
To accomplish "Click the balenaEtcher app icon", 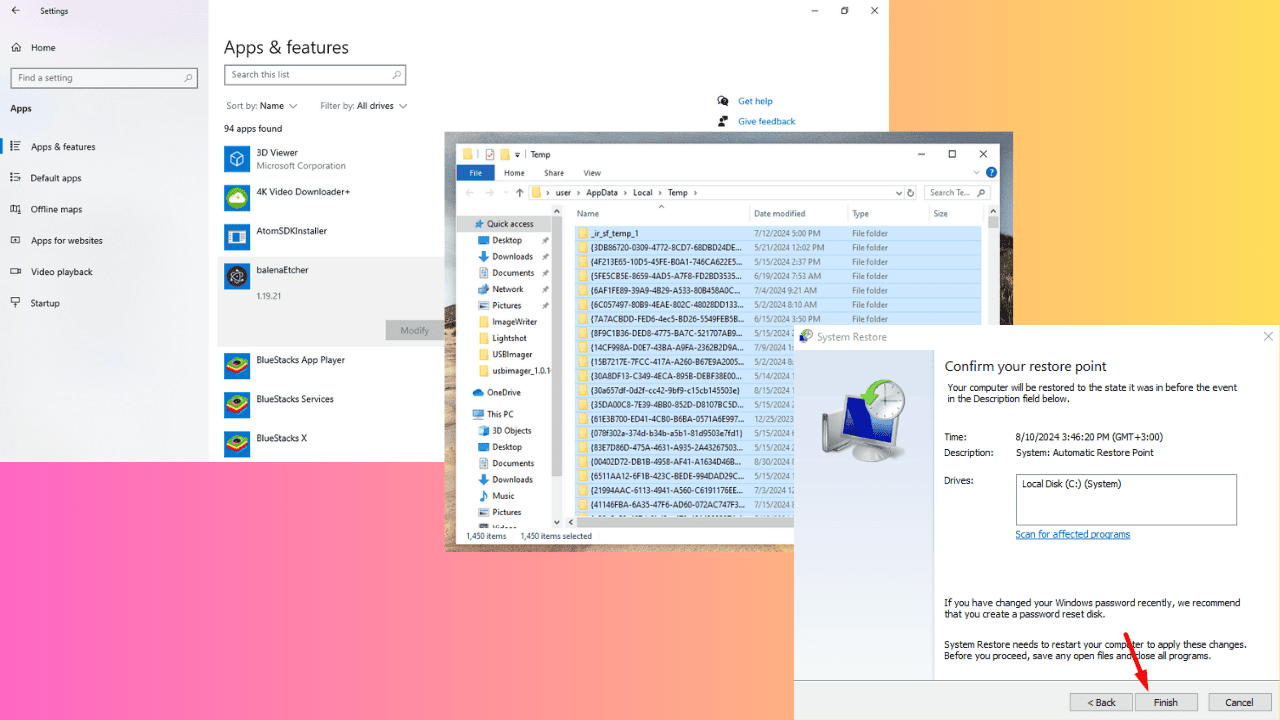I will (237, 276).
